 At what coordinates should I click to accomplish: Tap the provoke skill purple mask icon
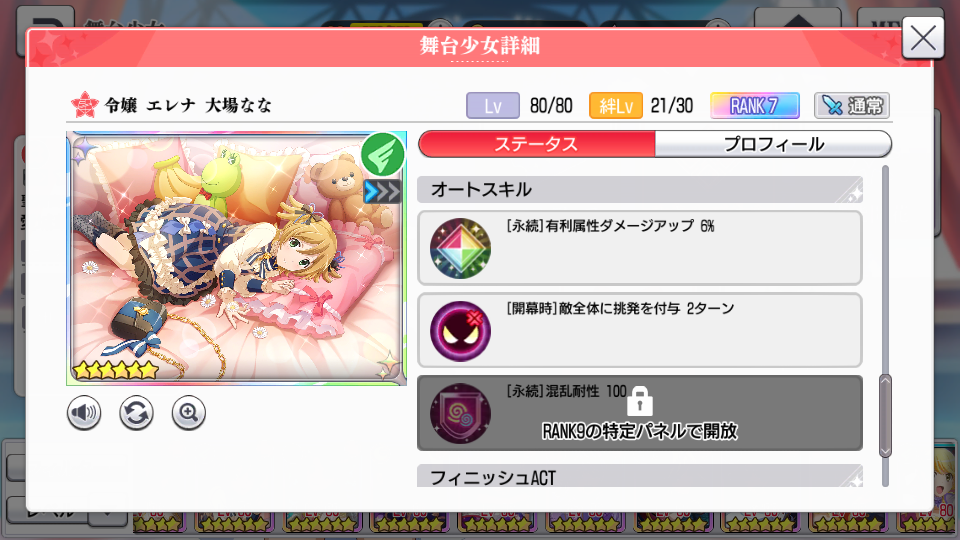click(x=460, y=331)
